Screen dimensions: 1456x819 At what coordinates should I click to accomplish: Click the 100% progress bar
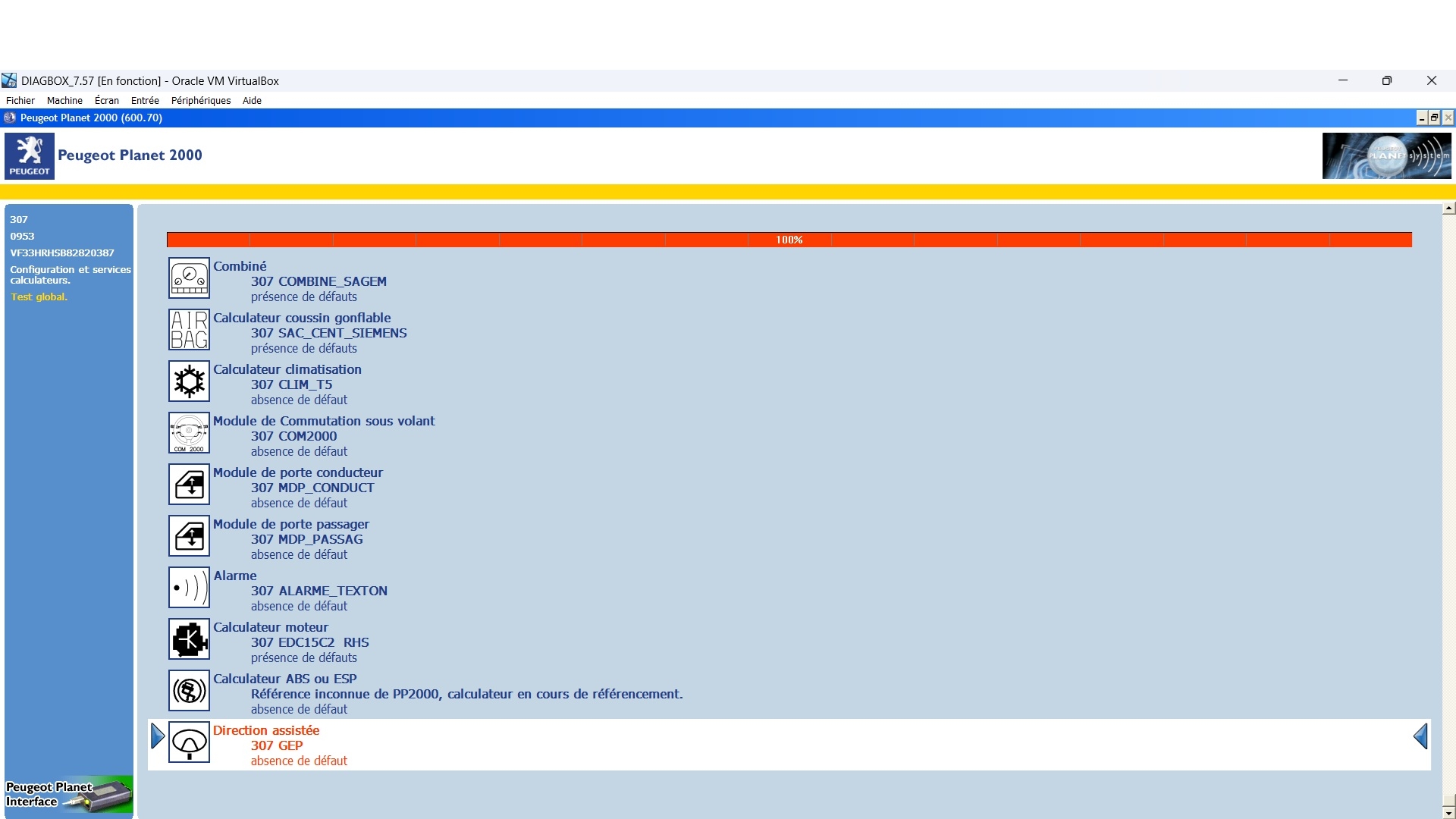click(789, 240)
